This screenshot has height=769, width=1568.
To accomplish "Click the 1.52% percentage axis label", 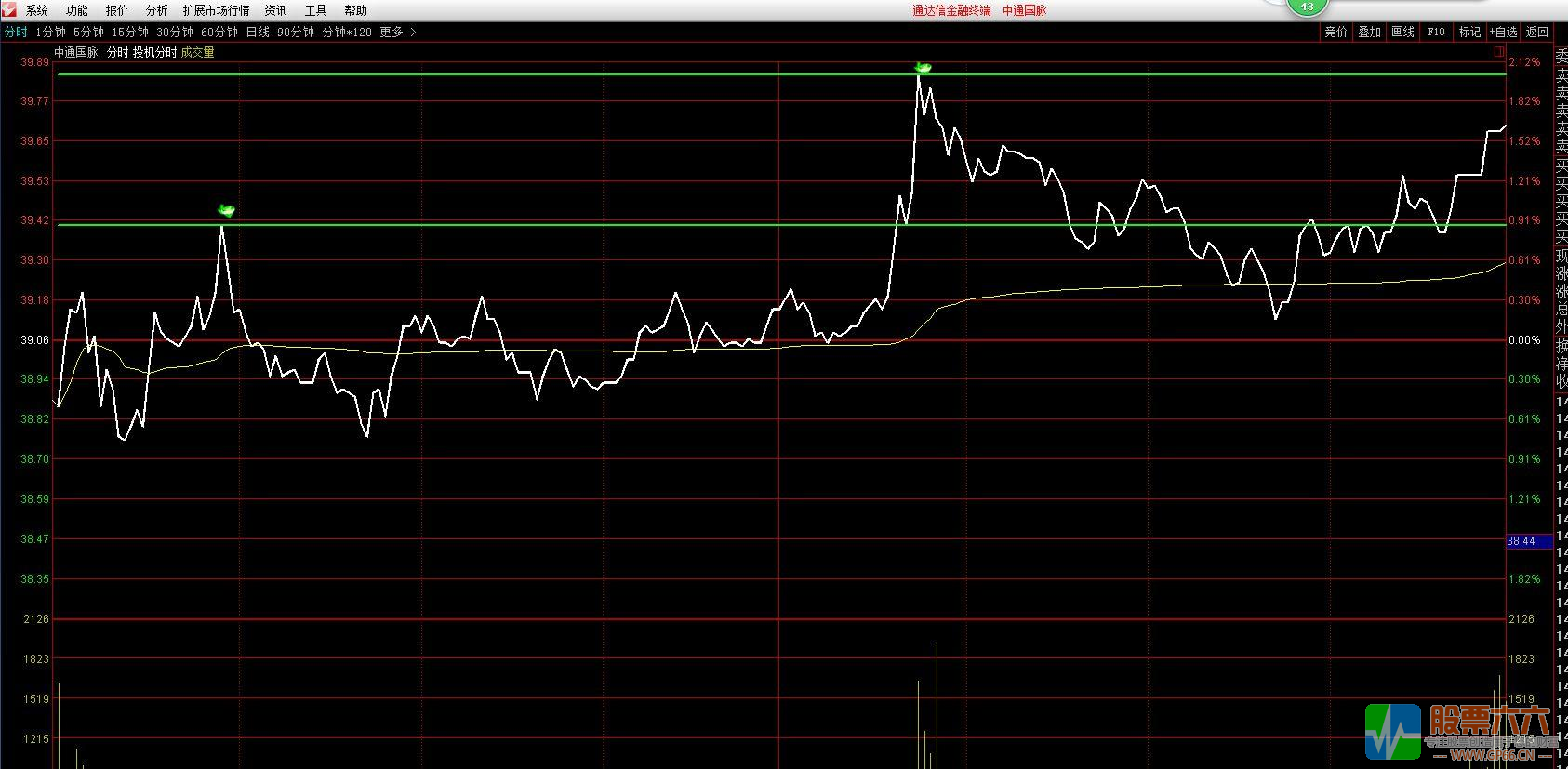I will 1524,141.
